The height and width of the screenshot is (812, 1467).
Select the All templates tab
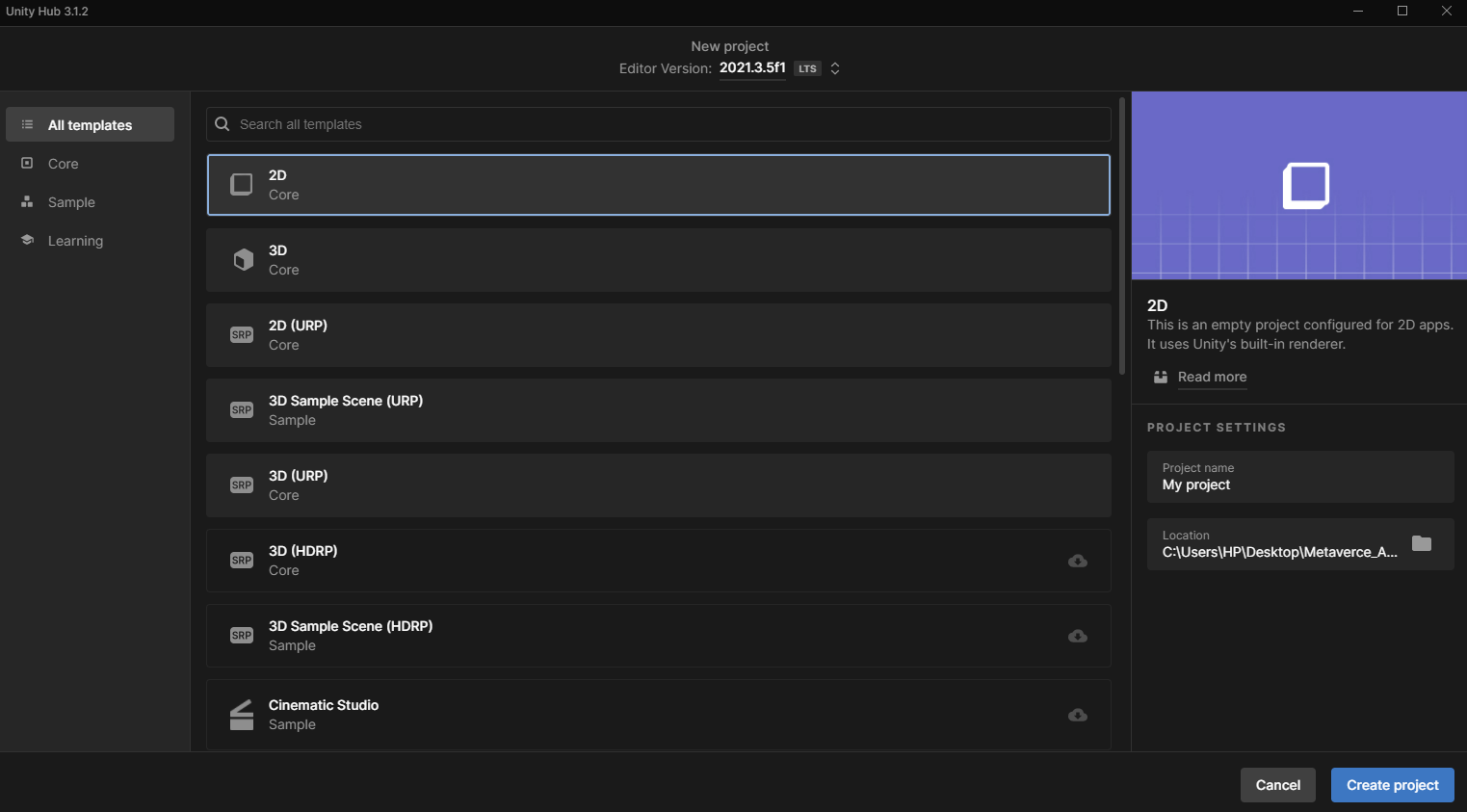coord(90,124)
